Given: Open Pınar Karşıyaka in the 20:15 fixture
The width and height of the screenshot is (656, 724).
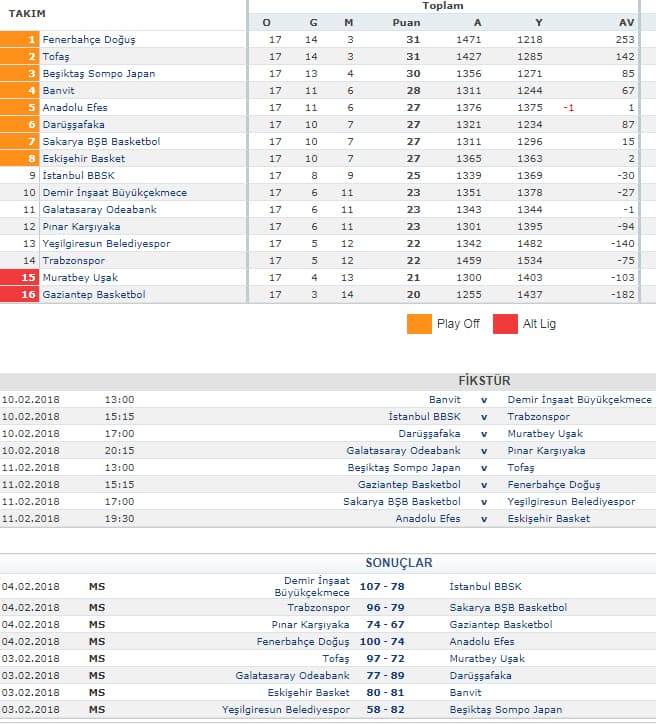Looking at the screenshot, I should click(x=546, y=451).
